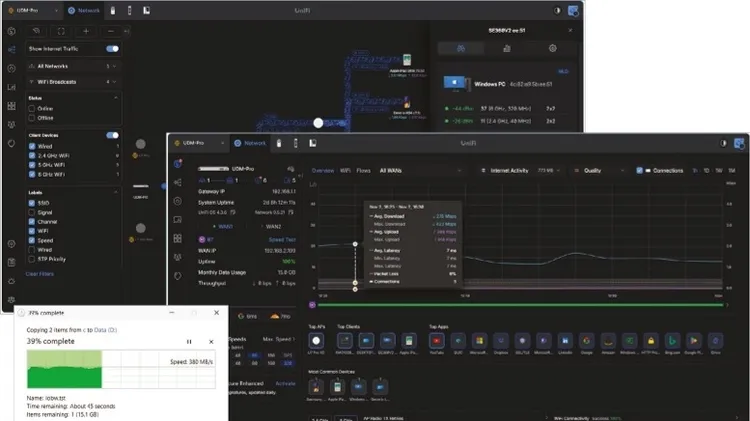Check the Offline status checkbox
The image size is (750, 421).
pyautogui.click(x=33, y=116)
